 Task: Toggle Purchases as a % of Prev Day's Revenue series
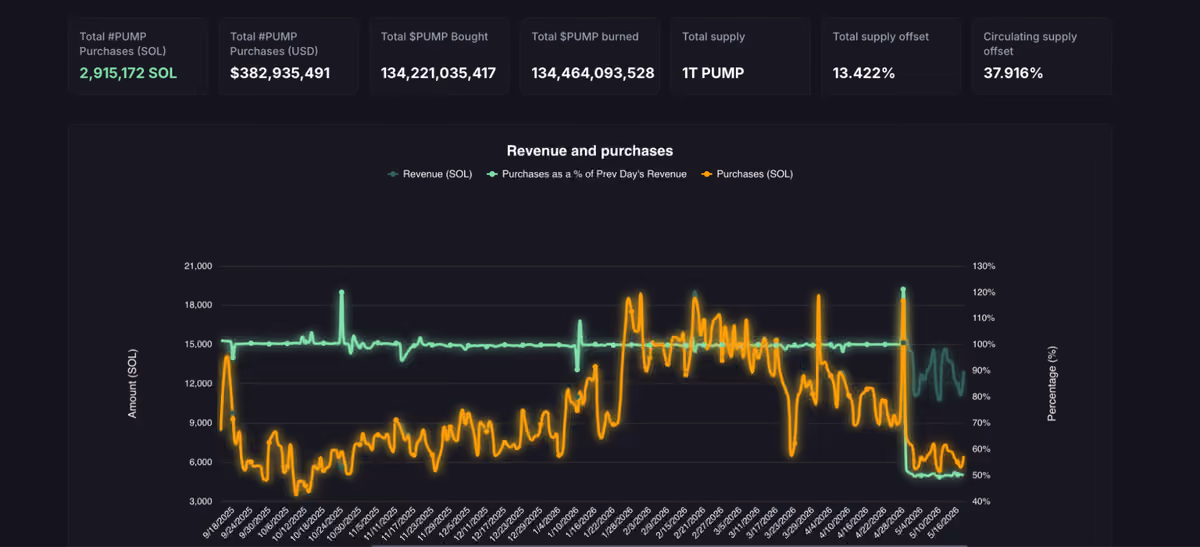click(586, 174)
